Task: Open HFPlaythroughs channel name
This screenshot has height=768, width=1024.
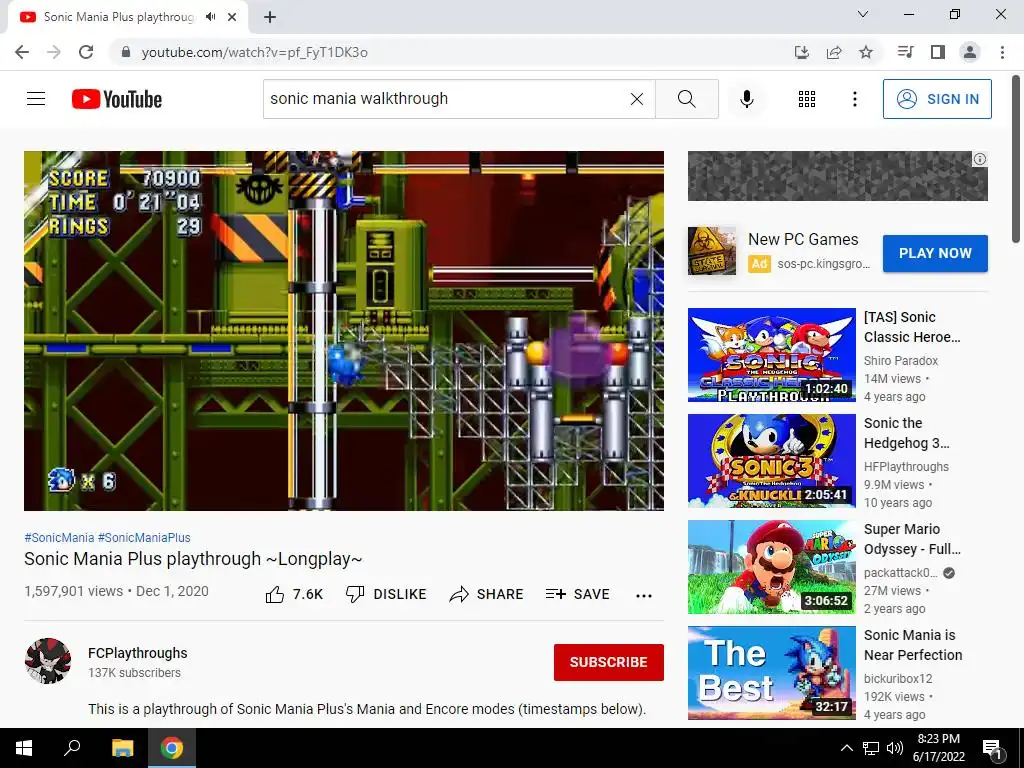Action: (x=906, y=466)
